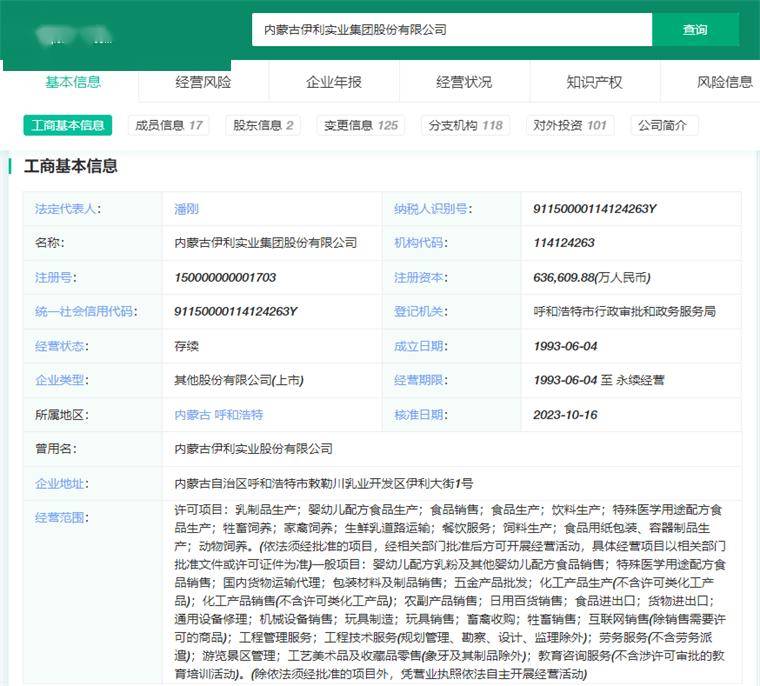The image size is (760, 686).
Task: Click the 企业地址 label
Action: pyautogui.click(x=62, y=484)
